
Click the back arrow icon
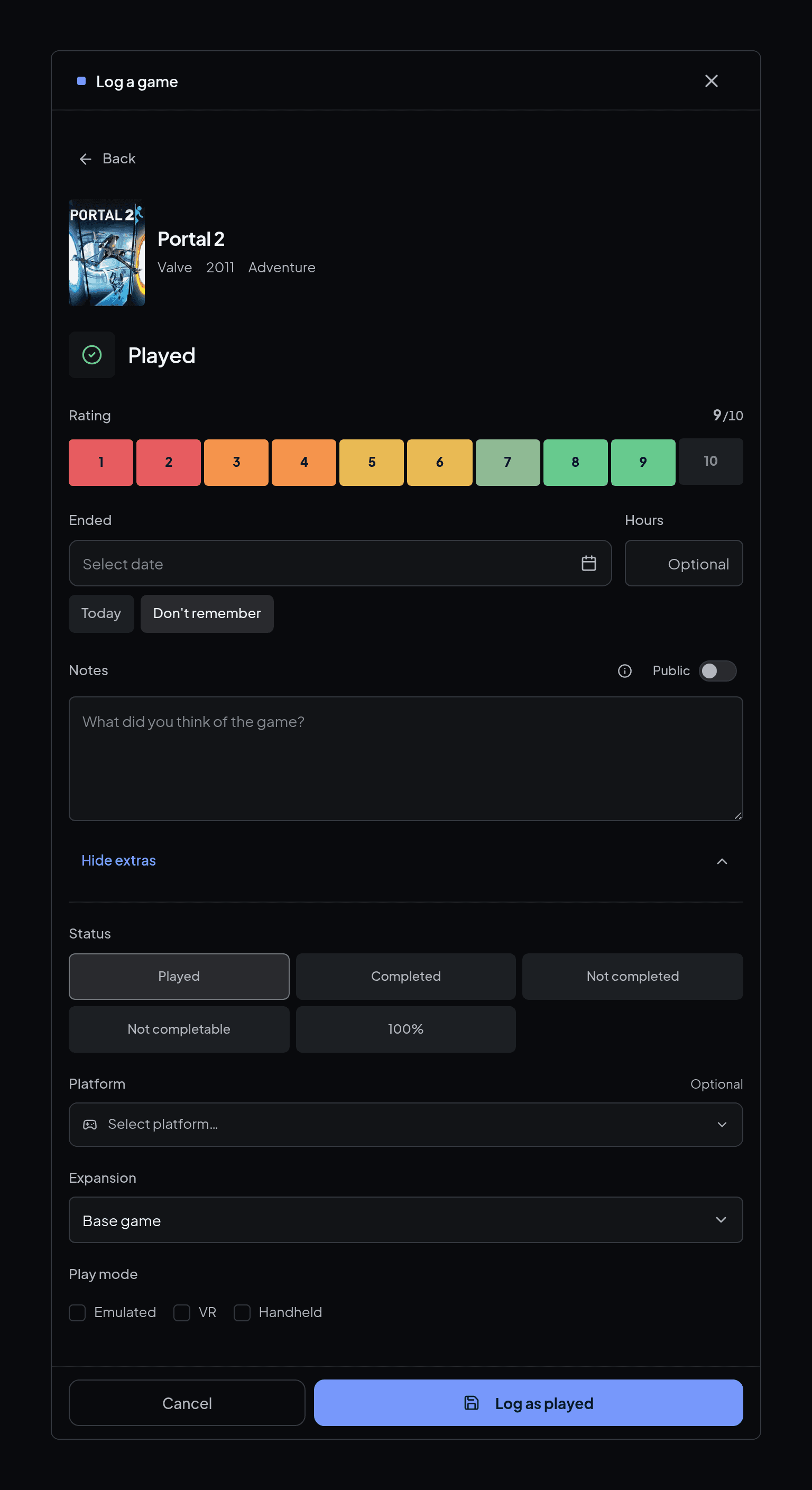pos(86,159)
